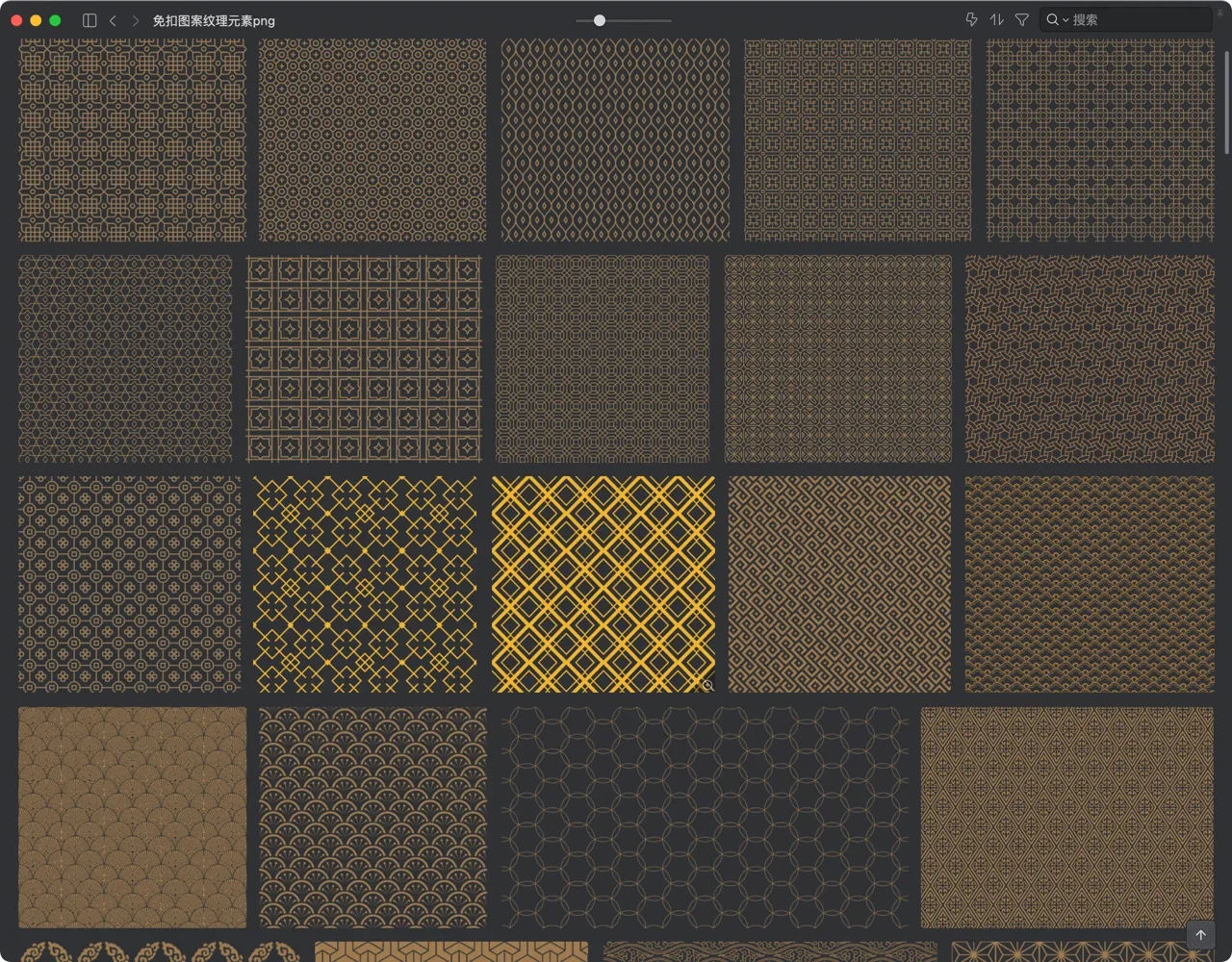Open the wide hexagonal circle outline pattern

coord(704,818)
